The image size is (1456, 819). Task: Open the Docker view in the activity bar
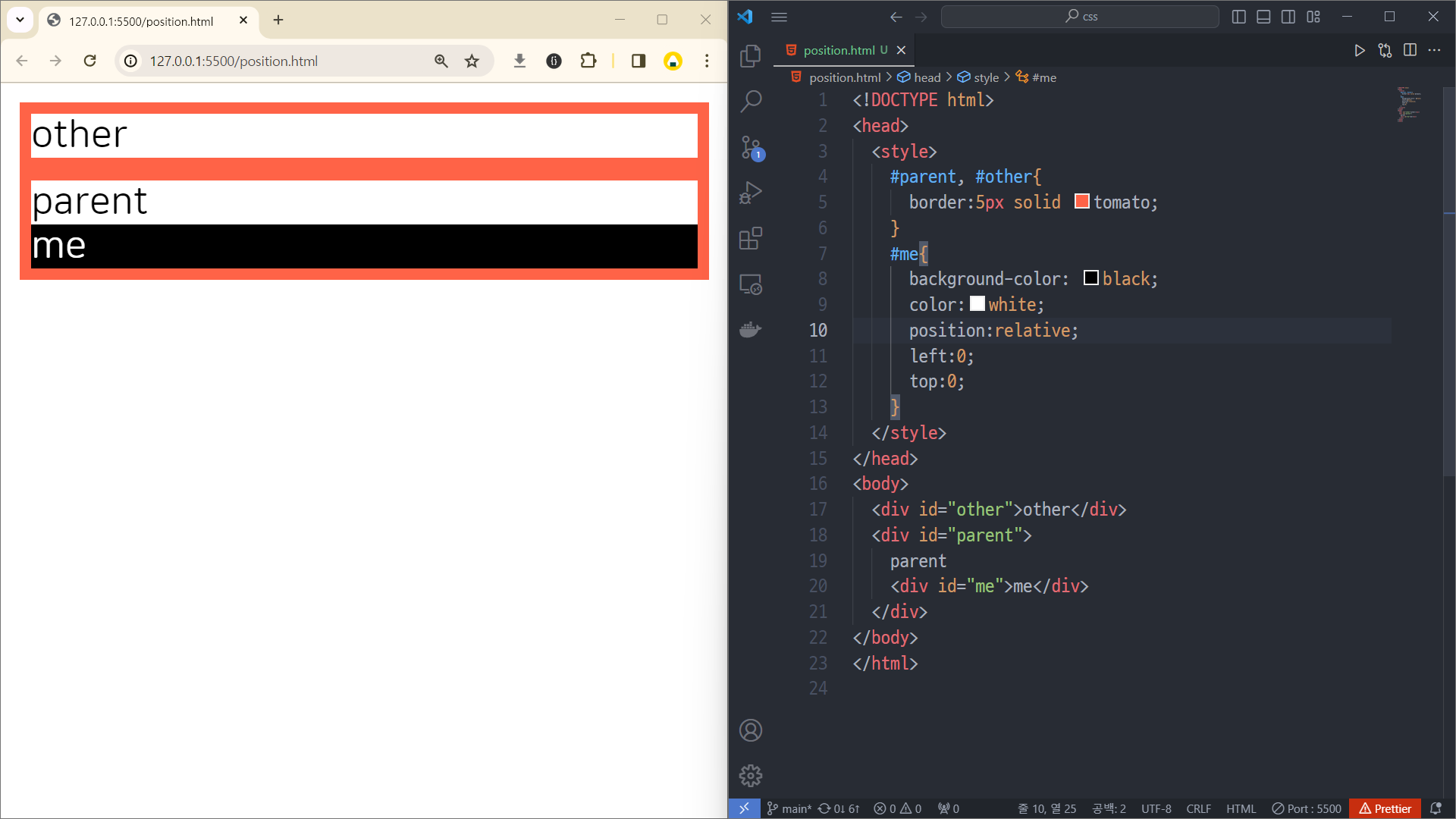[x=750, y=330]
